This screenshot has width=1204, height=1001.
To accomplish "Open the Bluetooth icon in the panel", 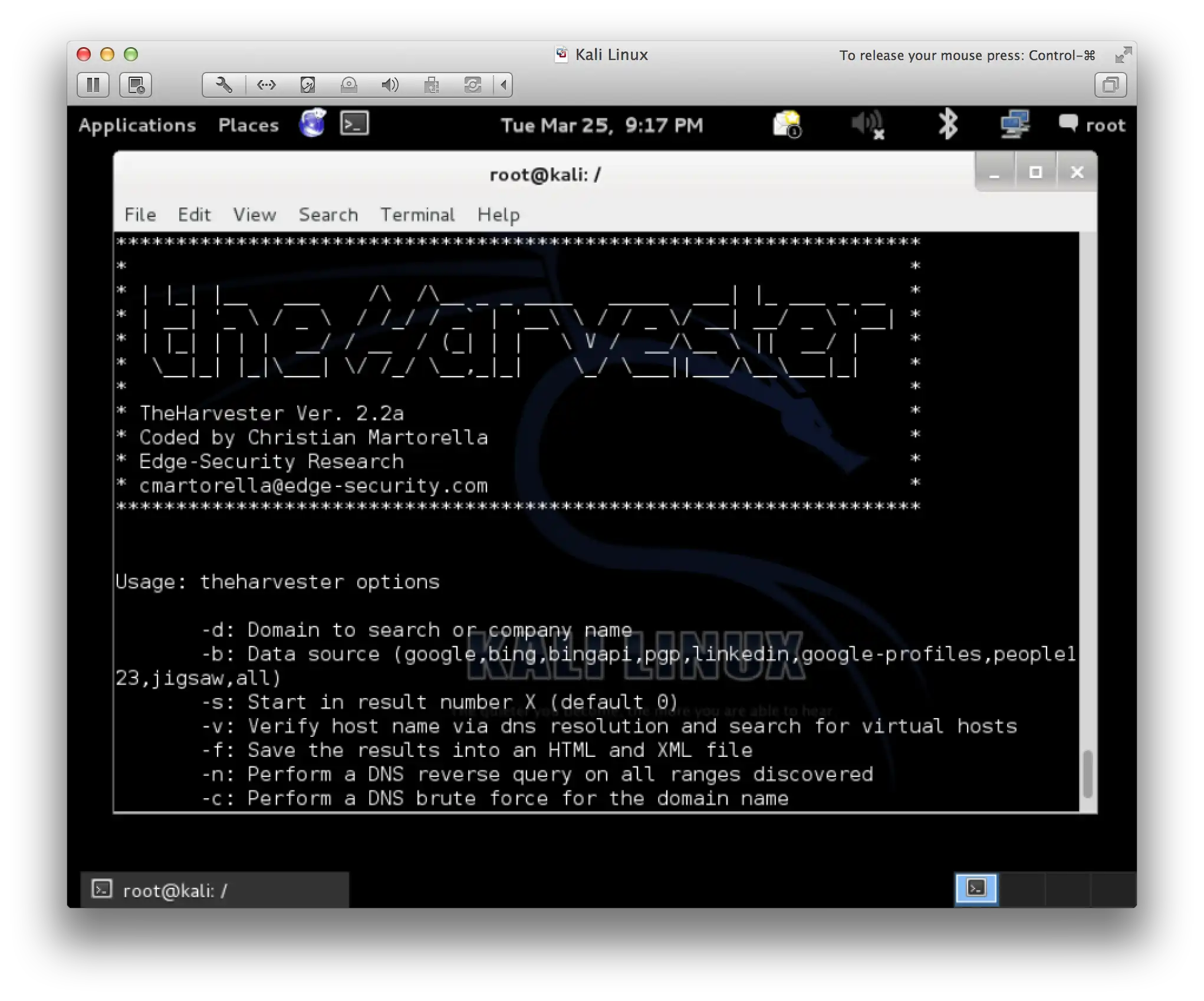I will [x=948, y=124].
